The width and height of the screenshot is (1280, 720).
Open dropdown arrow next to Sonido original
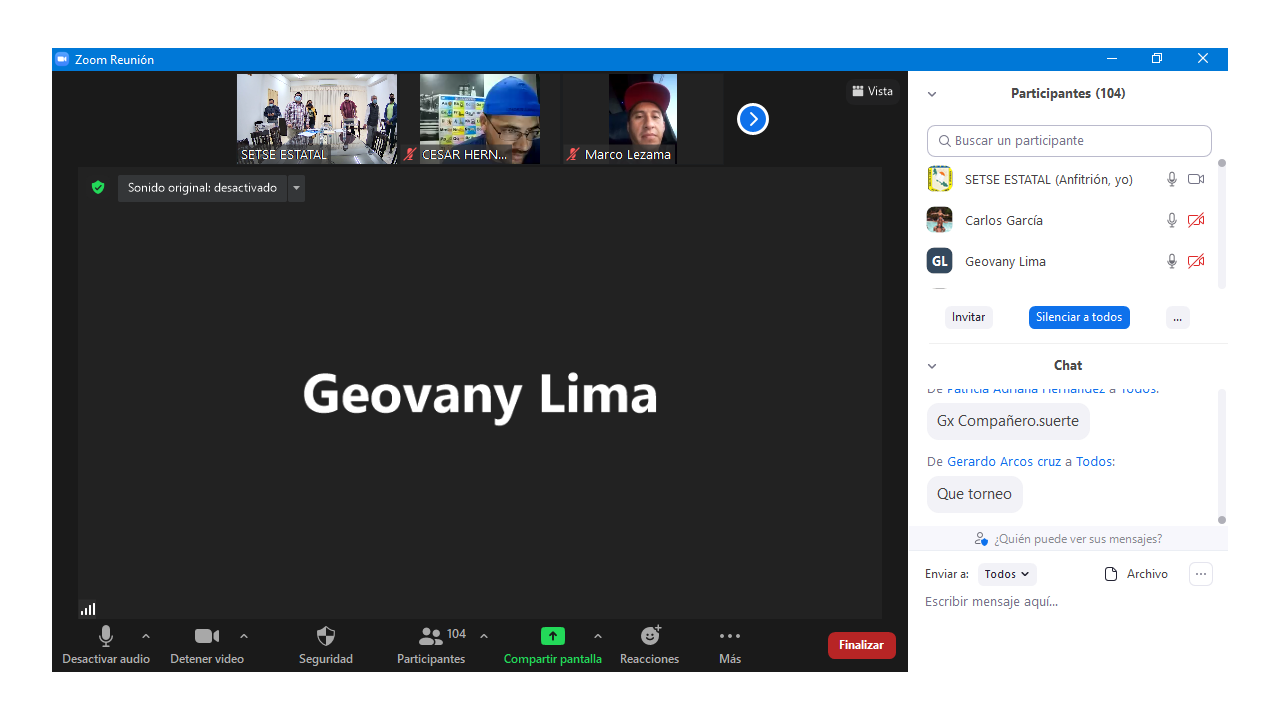pos(296,188)
